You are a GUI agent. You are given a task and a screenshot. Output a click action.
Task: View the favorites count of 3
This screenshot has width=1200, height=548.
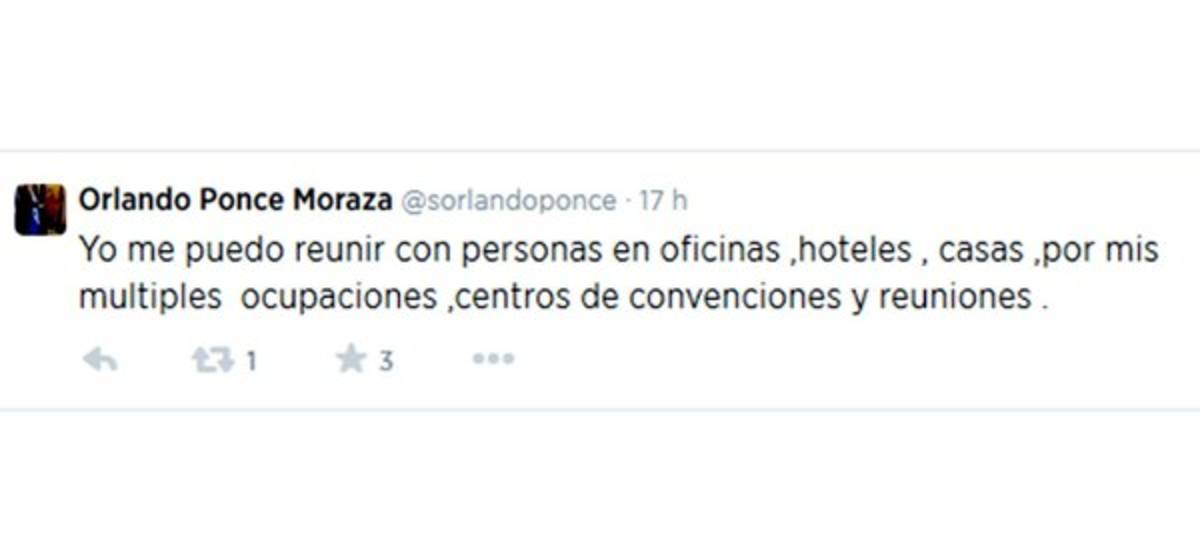tap(386, 361)
